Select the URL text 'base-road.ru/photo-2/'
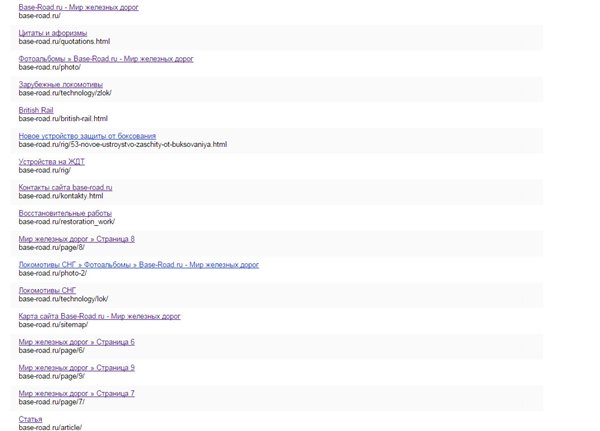The image size is (600, 431). pos(53,273)
